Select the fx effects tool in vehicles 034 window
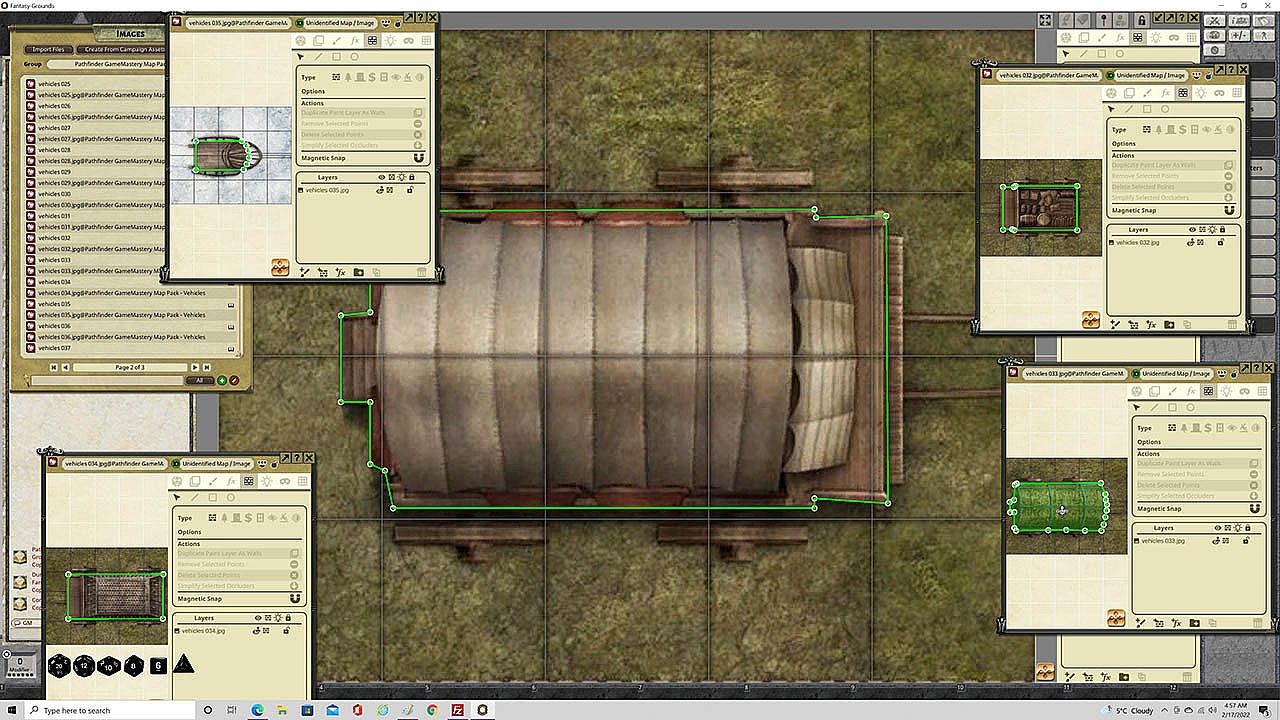Screen dimensions: 1280x720 click(x=229, y=481)
